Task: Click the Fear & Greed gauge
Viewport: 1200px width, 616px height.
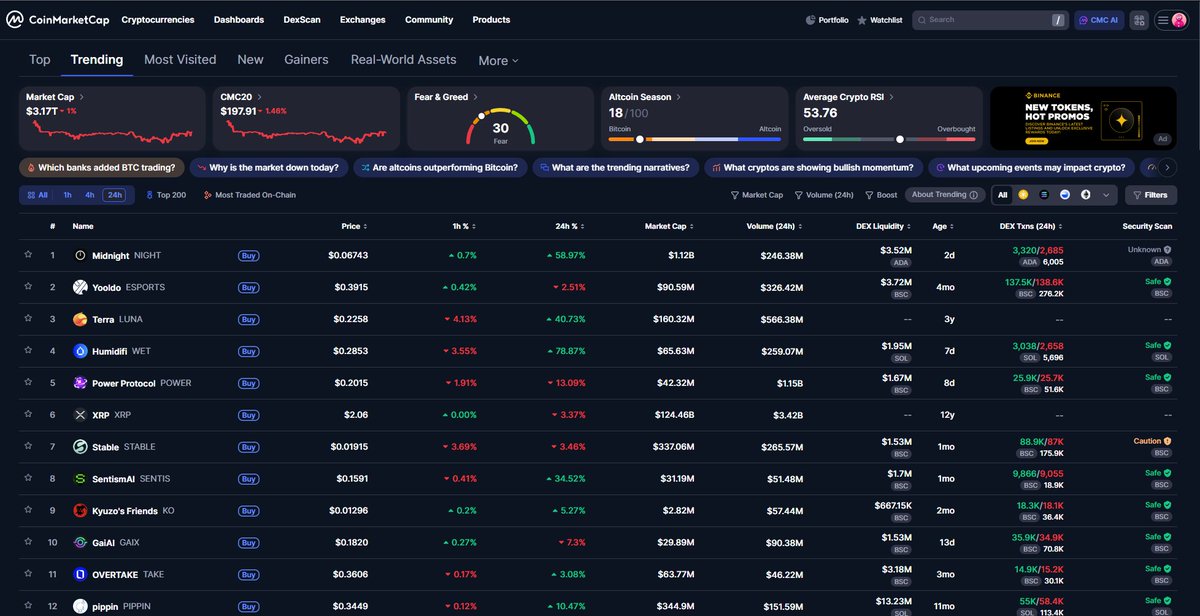Action: pos(500,128)
